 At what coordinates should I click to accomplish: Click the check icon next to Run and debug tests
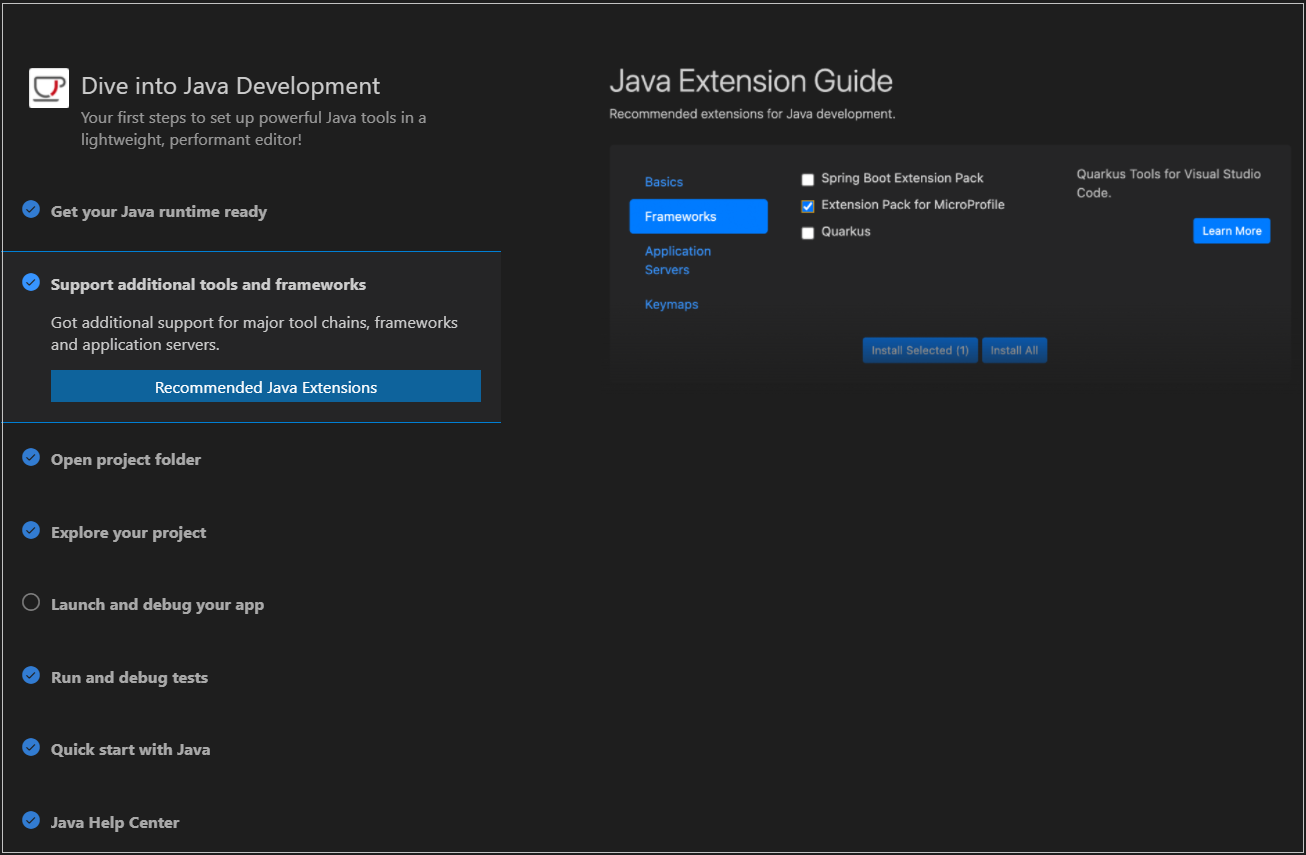[30, 675]
